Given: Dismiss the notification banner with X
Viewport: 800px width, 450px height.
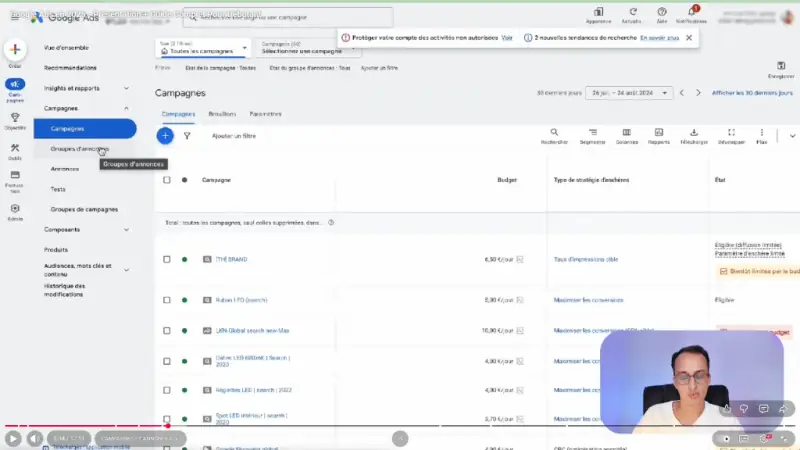Looking at the screenshot, I should [x=689, y=38].
